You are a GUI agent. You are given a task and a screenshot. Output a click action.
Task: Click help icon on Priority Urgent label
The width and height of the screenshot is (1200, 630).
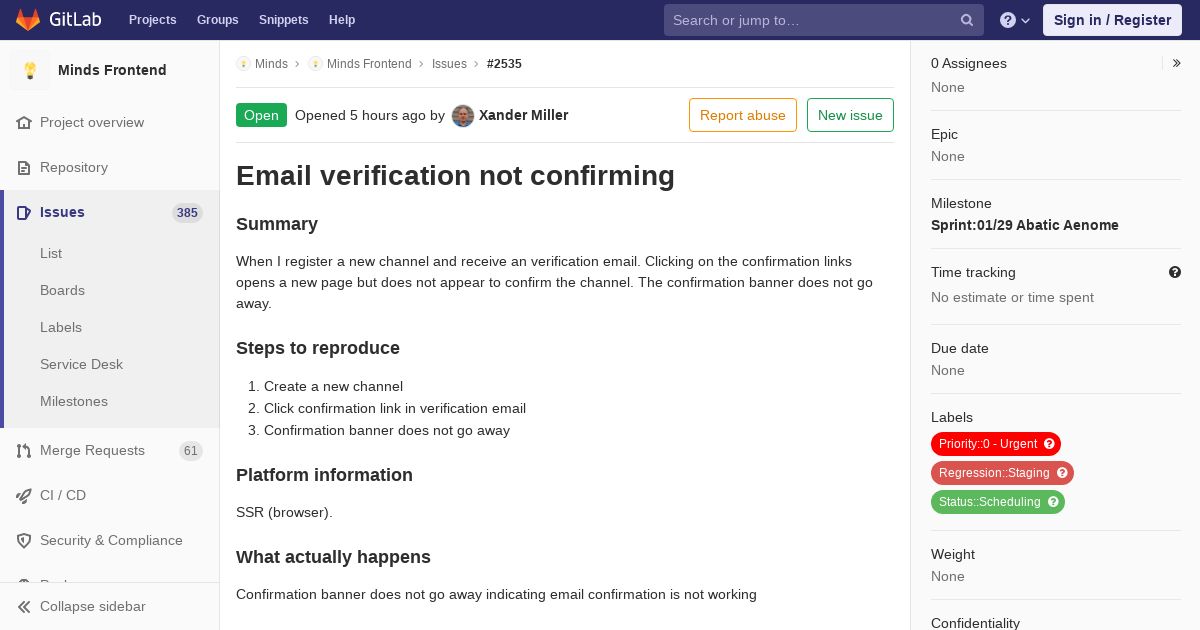[1049, 444]
